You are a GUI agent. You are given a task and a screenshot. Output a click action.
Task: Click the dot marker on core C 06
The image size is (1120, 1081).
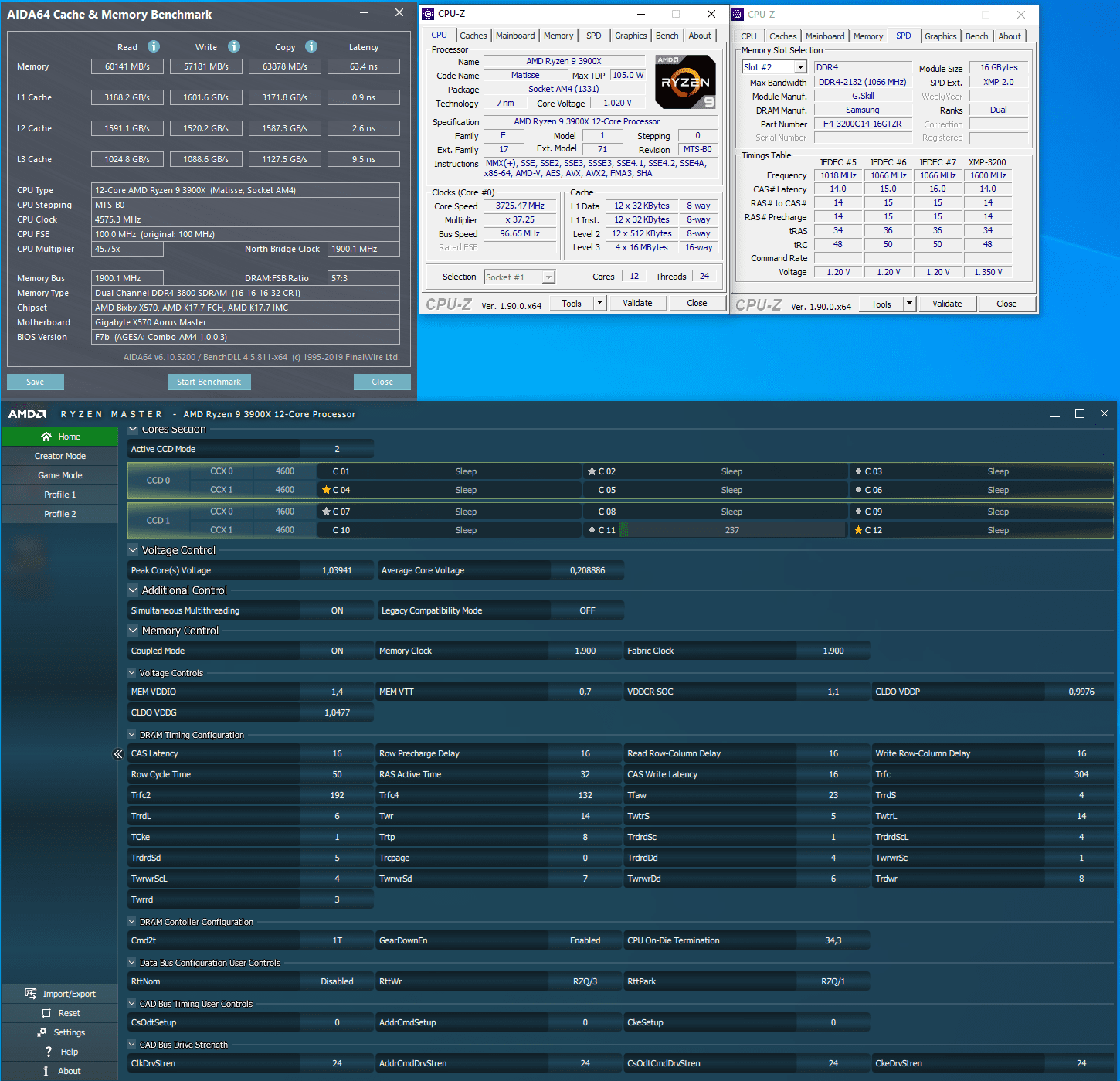[858, 490]
